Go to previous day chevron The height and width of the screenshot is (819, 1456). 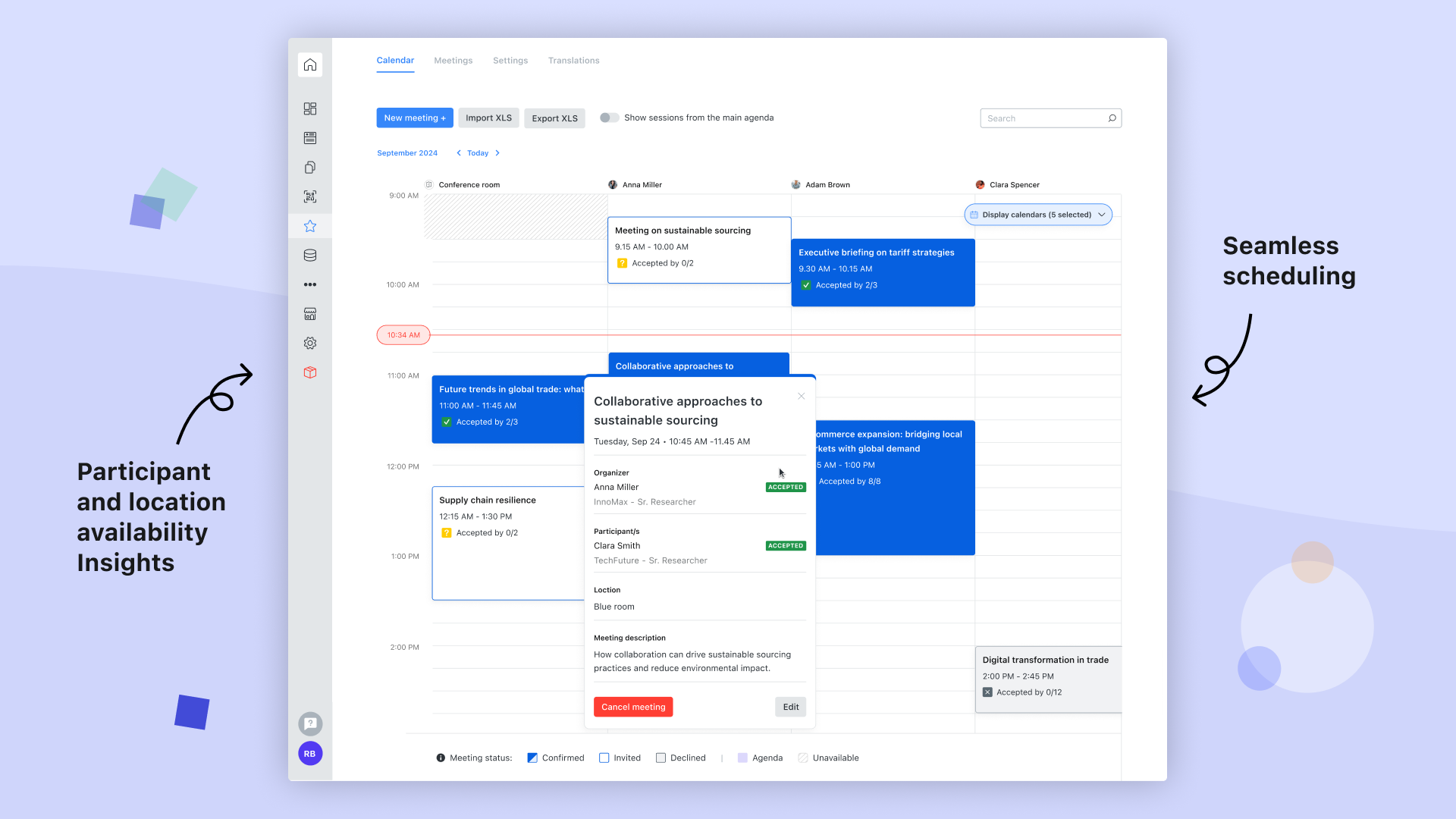point(459,153)
